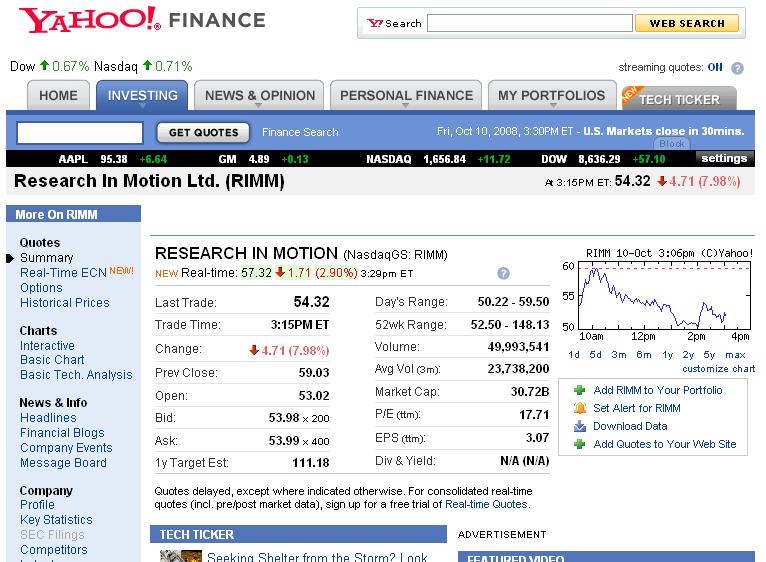766x562 pixels.
Task: Open Basic Tech. Analysis
Action: tap(76, 375)
